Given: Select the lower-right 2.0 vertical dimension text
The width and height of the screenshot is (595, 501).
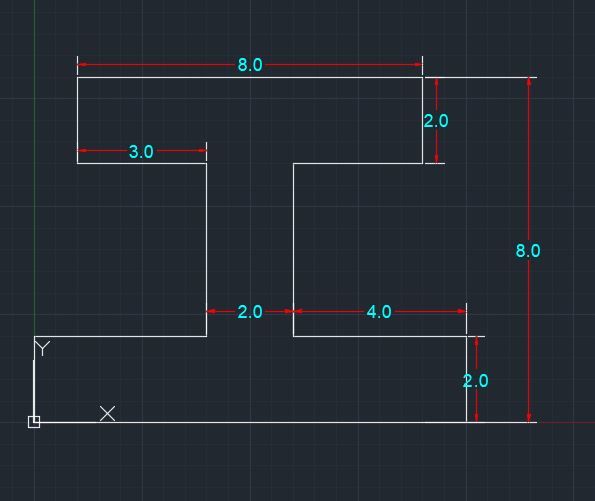Looking at the screenshot, I should click(475, 381).
